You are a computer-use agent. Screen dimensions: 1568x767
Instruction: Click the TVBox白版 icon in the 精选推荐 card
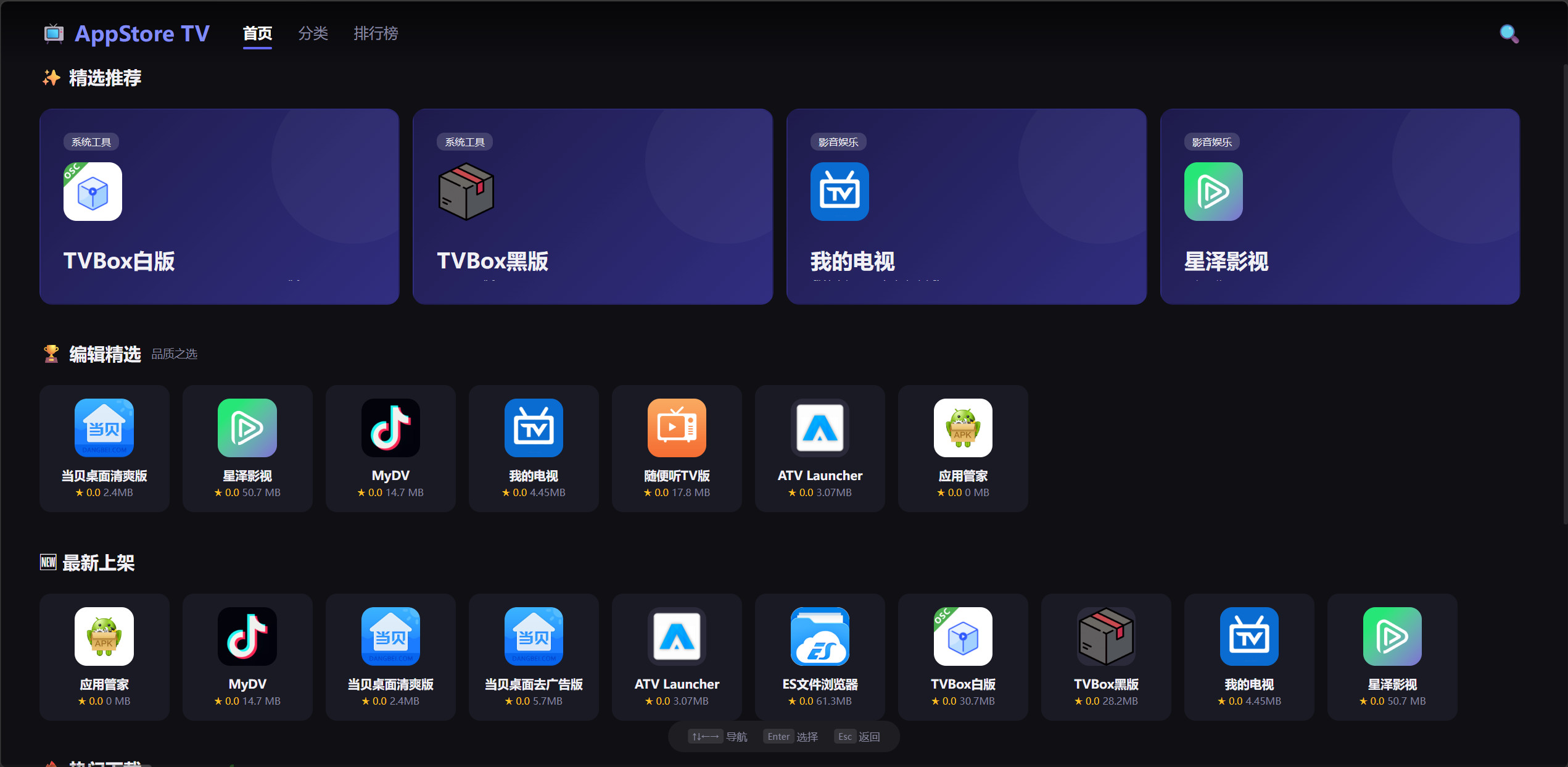[x=93, y=191]
